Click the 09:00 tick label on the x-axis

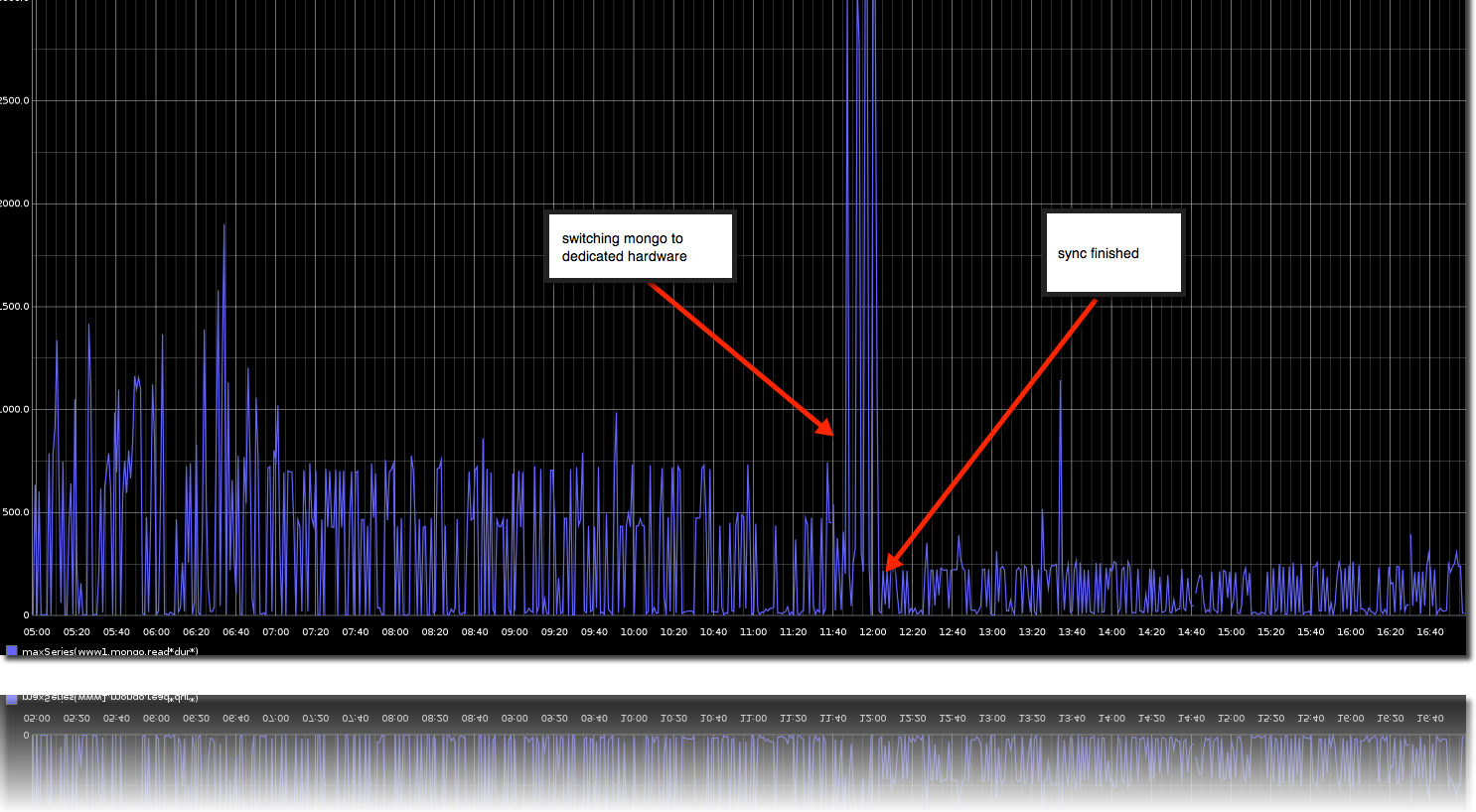click(x=515, y=632)
